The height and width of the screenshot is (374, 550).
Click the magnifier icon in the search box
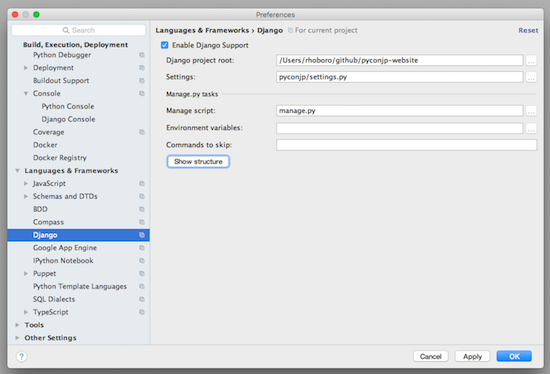coord(66,30)
